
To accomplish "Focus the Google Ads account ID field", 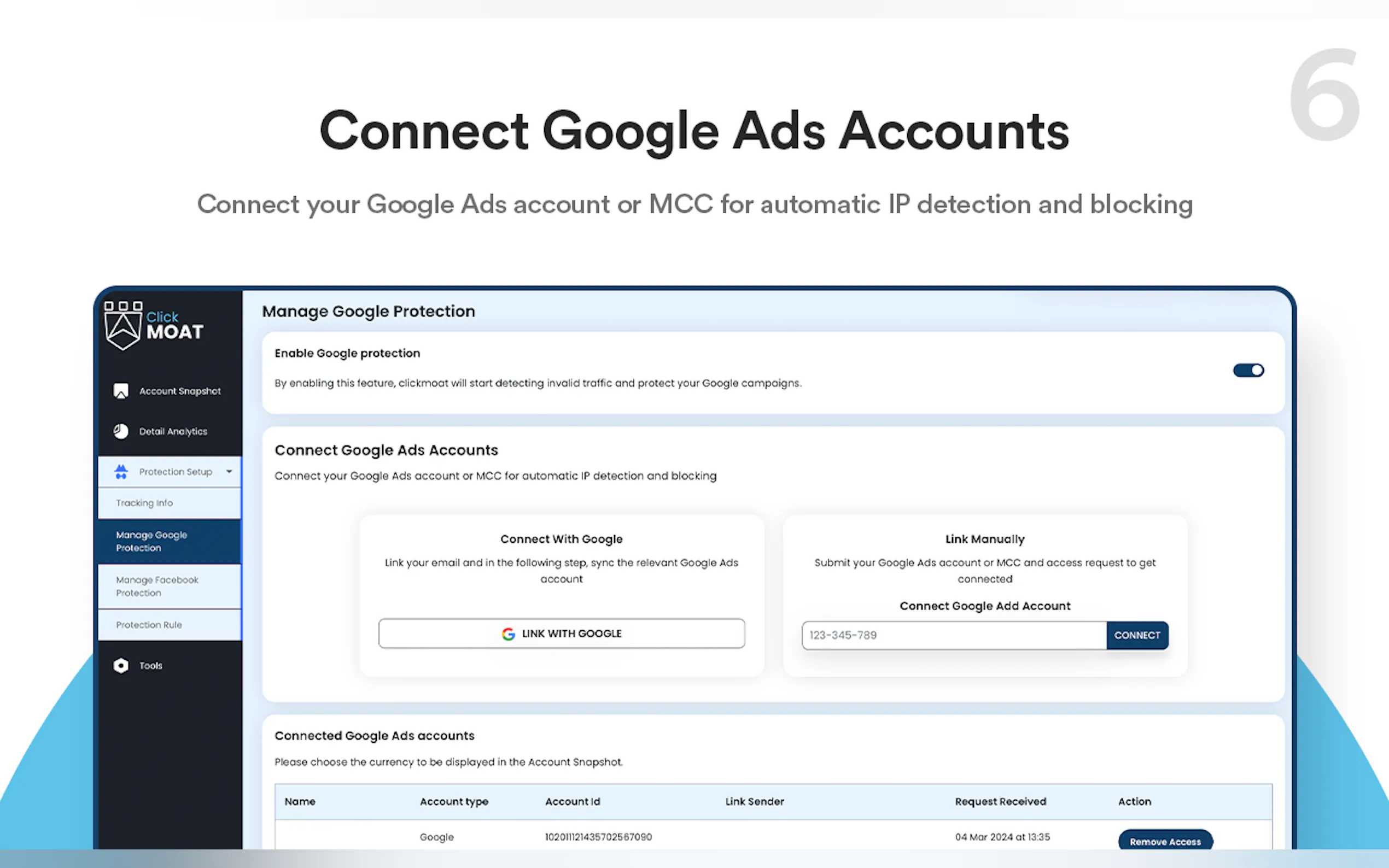I will tap(953, 635).
